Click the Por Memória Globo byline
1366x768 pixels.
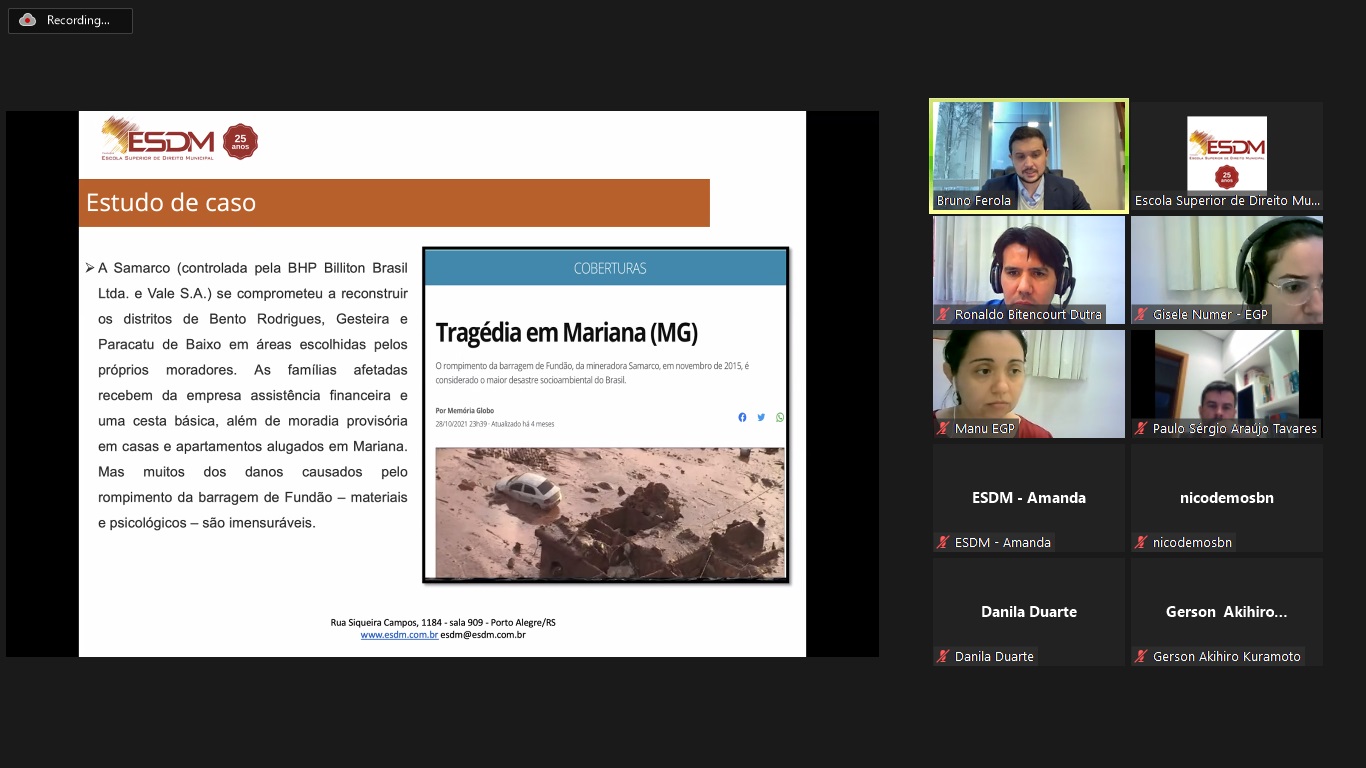coord(465,411)
